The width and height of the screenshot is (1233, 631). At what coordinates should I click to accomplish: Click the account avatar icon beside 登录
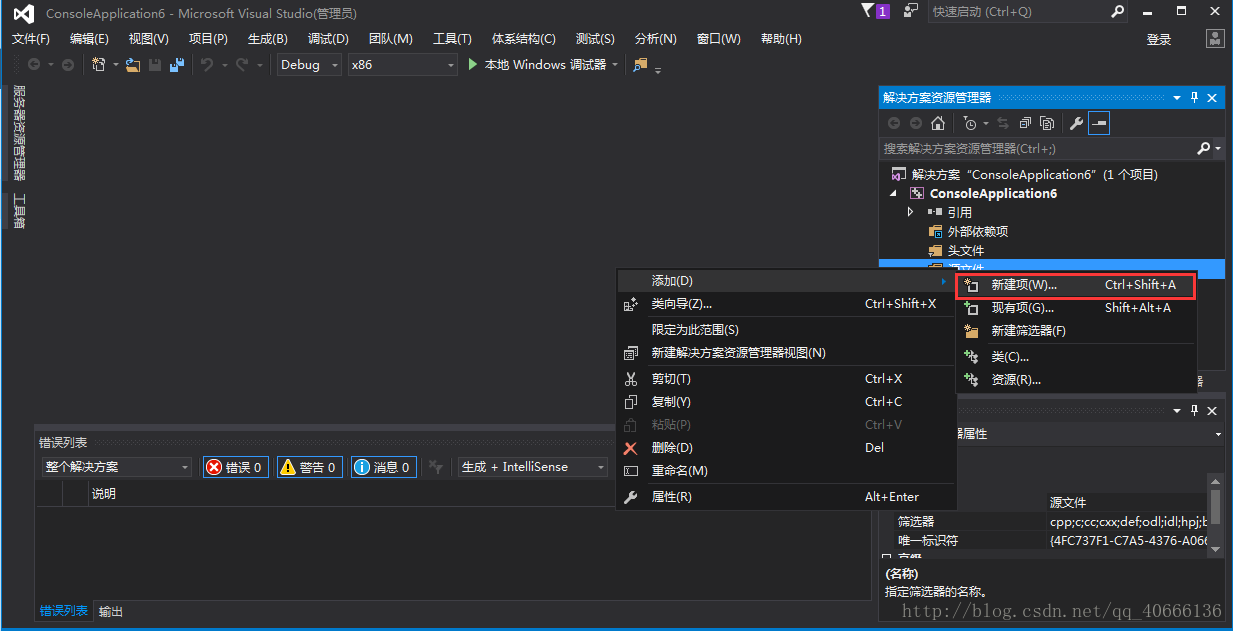point(1215,39)
